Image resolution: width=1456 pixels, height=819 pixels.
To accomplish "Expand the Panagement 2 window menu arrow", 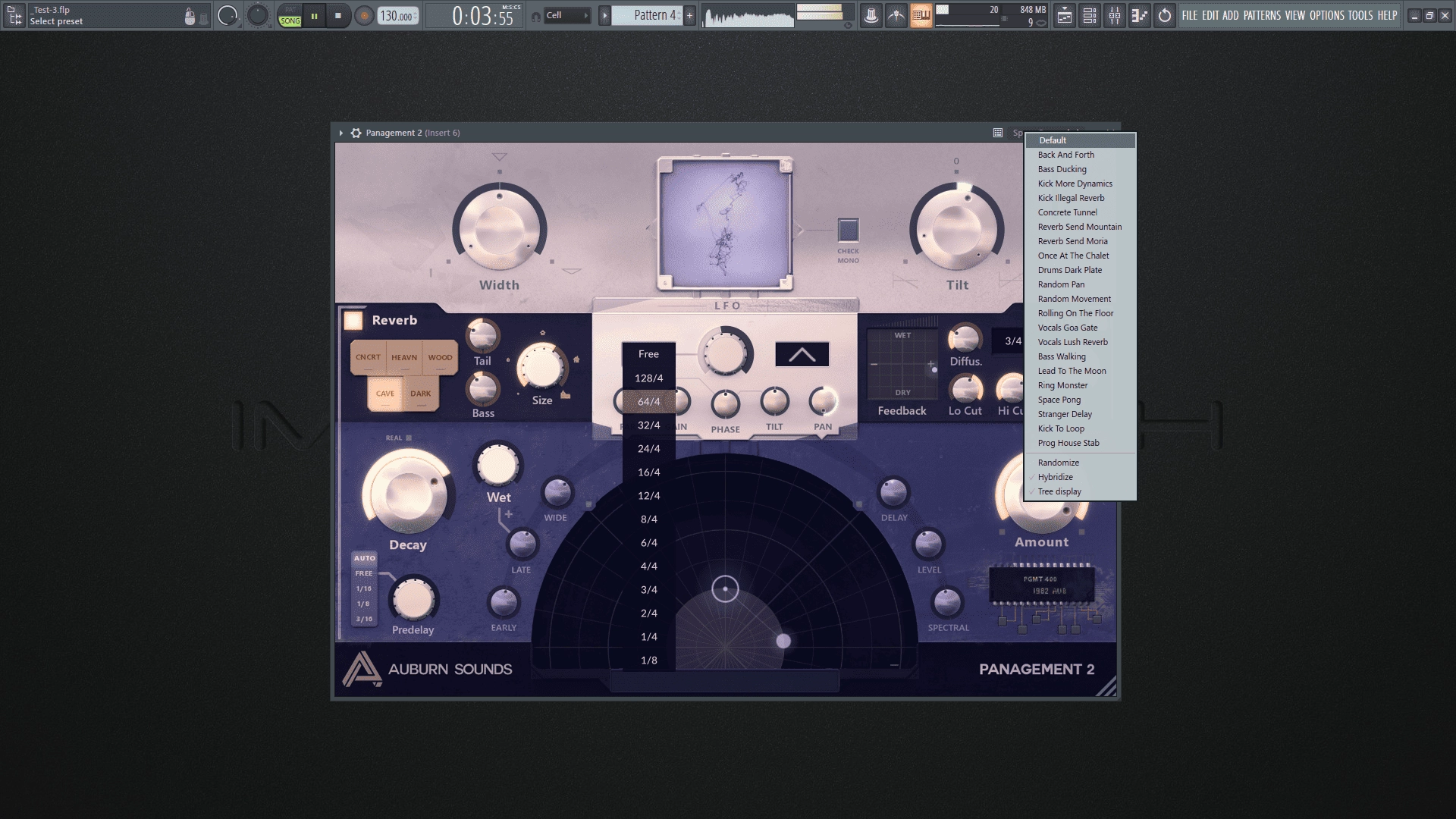I will pyautogui.click(x=340, y=133).
